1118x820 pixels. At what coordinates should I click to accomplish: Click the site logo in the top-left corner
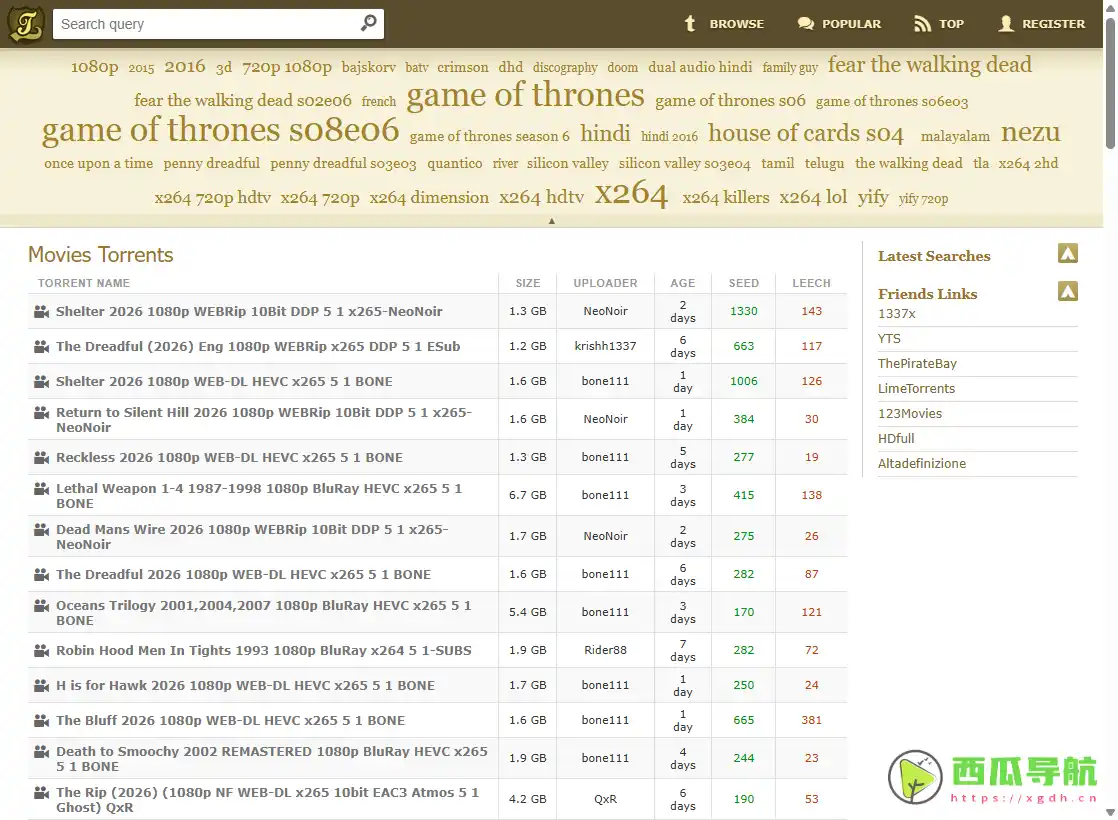[x=25, y=23]
